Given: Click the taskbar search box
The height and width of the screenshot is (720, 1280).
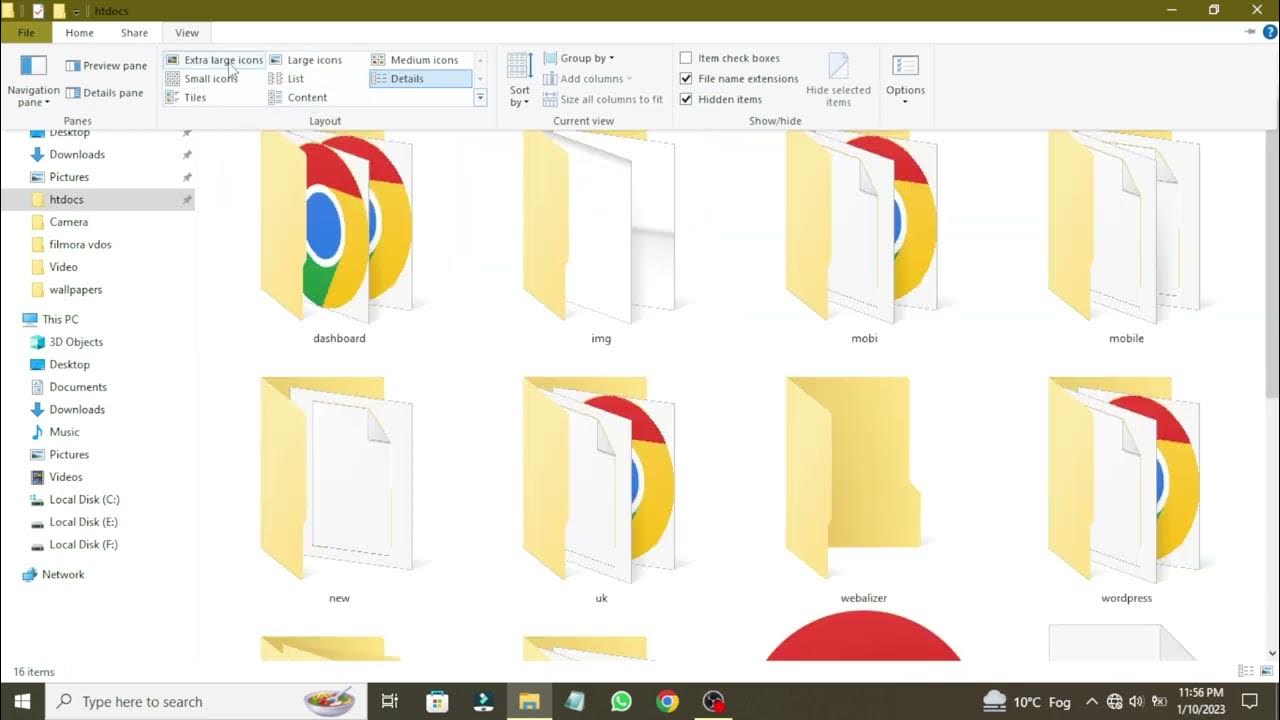Looking at the screenshot, I should (x=207, y=701).
